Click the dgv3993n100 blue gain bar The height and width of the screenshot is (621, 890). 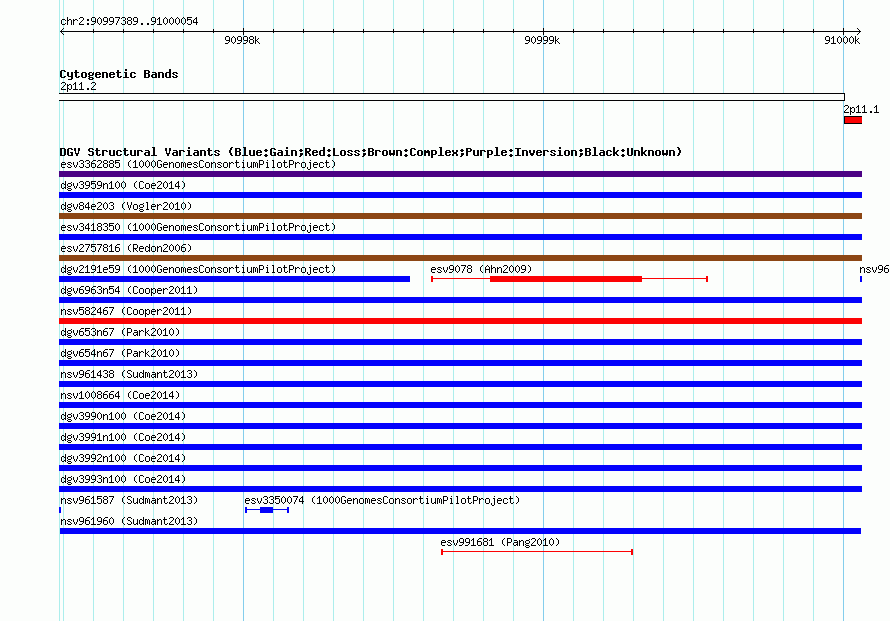[x=460, y=489]
